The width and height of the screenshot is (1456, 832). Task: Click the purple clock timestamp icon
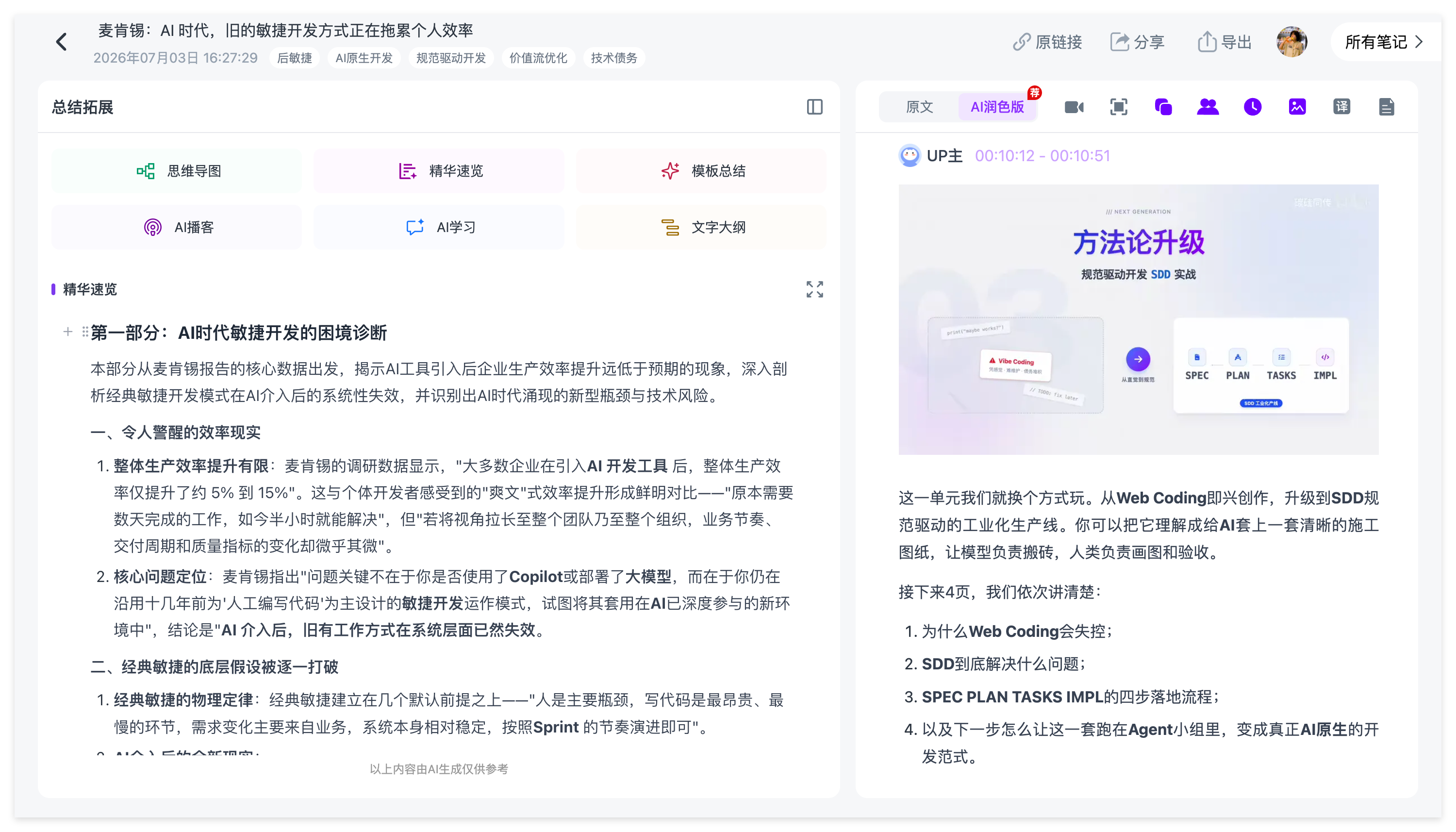point(1252,107)
